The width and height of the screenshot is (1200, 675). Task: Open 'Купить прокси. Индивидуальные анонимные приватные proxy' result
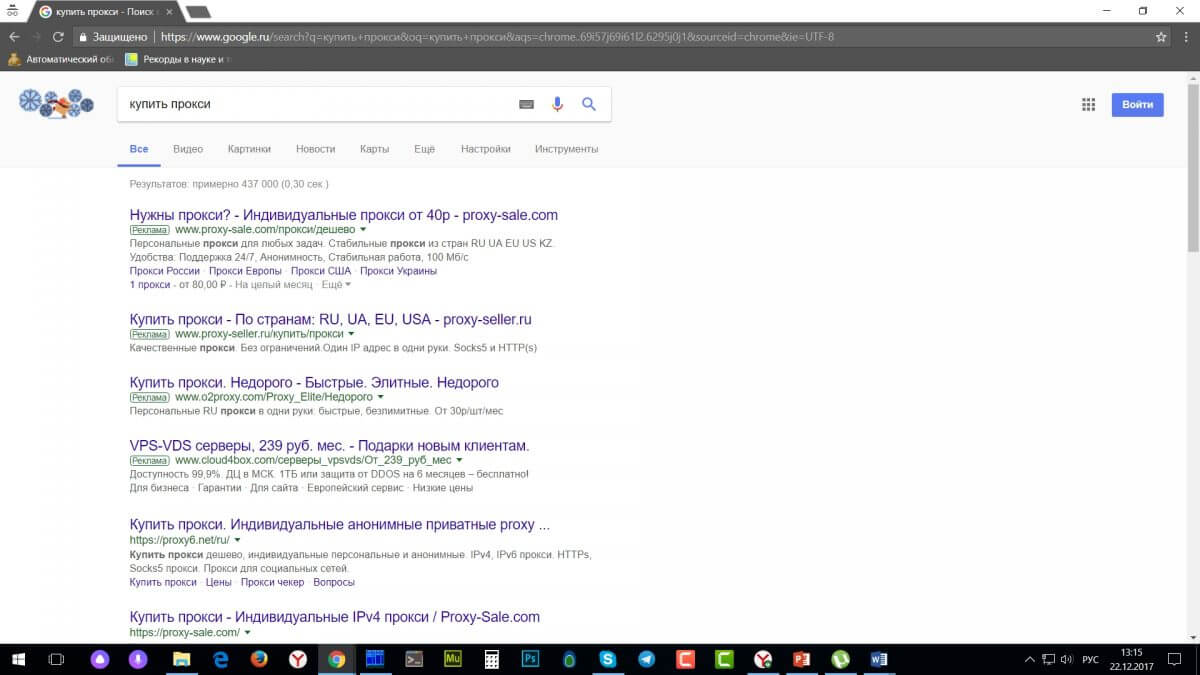(x=340, y=525)
